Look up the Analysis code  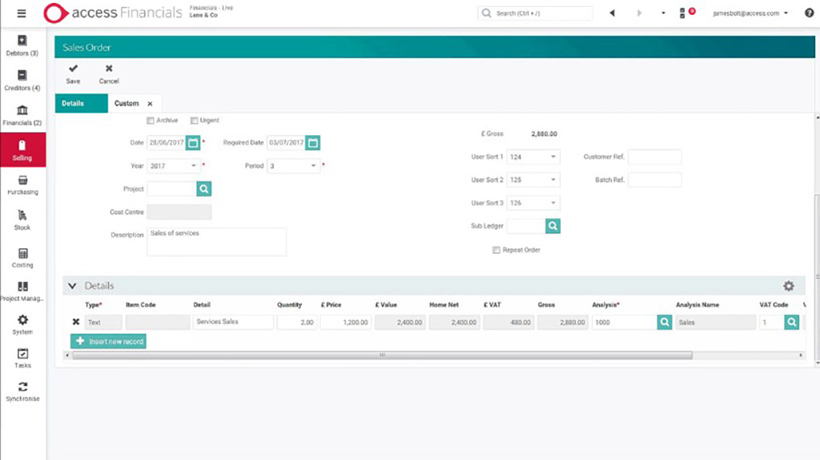coord(664,322)
